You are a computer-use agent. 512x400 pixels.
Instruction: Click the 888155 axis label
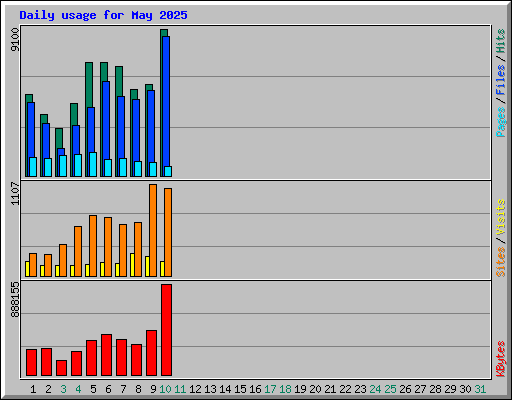pos(15,299)
